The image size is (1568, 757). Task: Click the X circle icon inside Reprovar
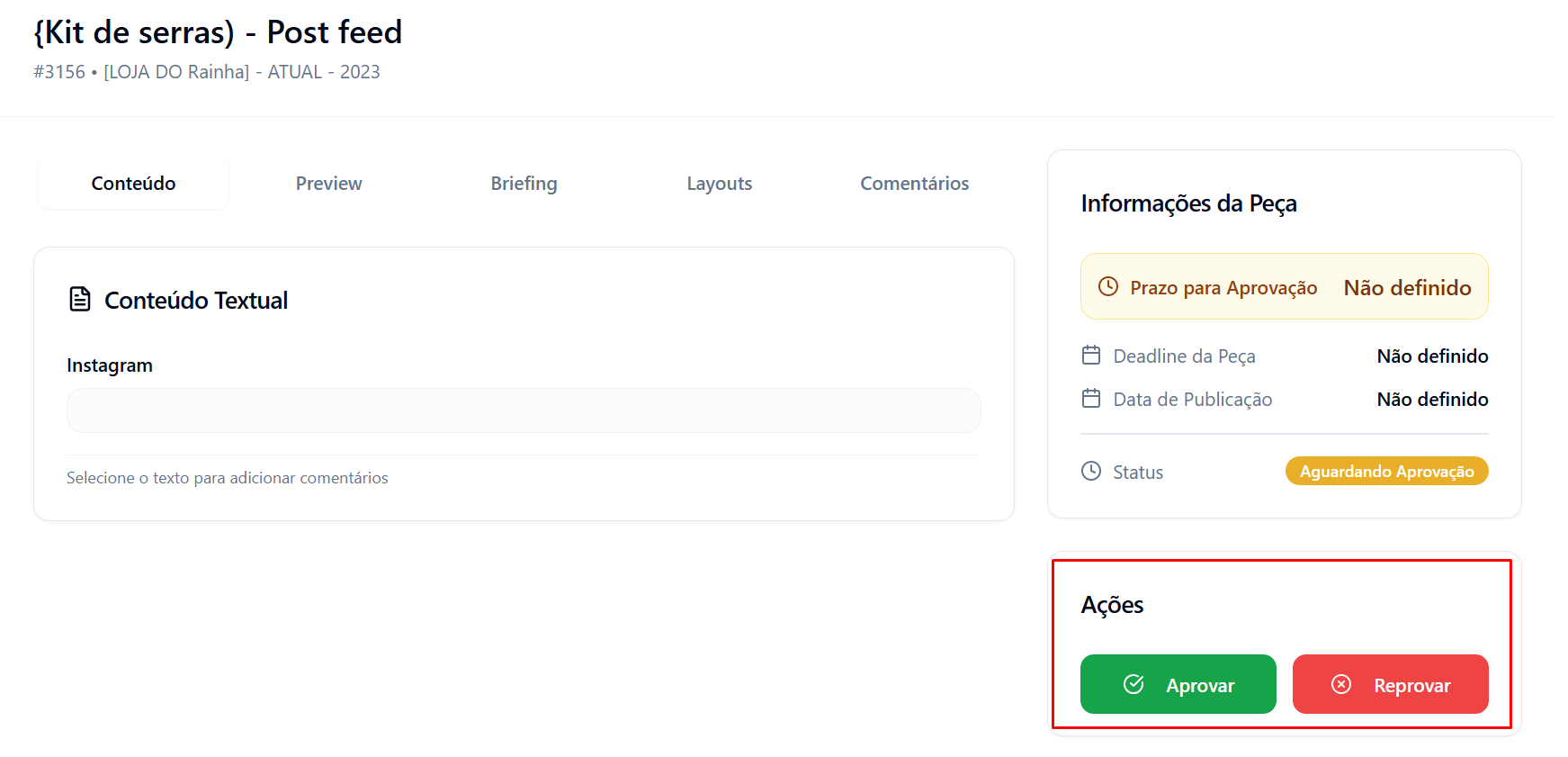1341,684
